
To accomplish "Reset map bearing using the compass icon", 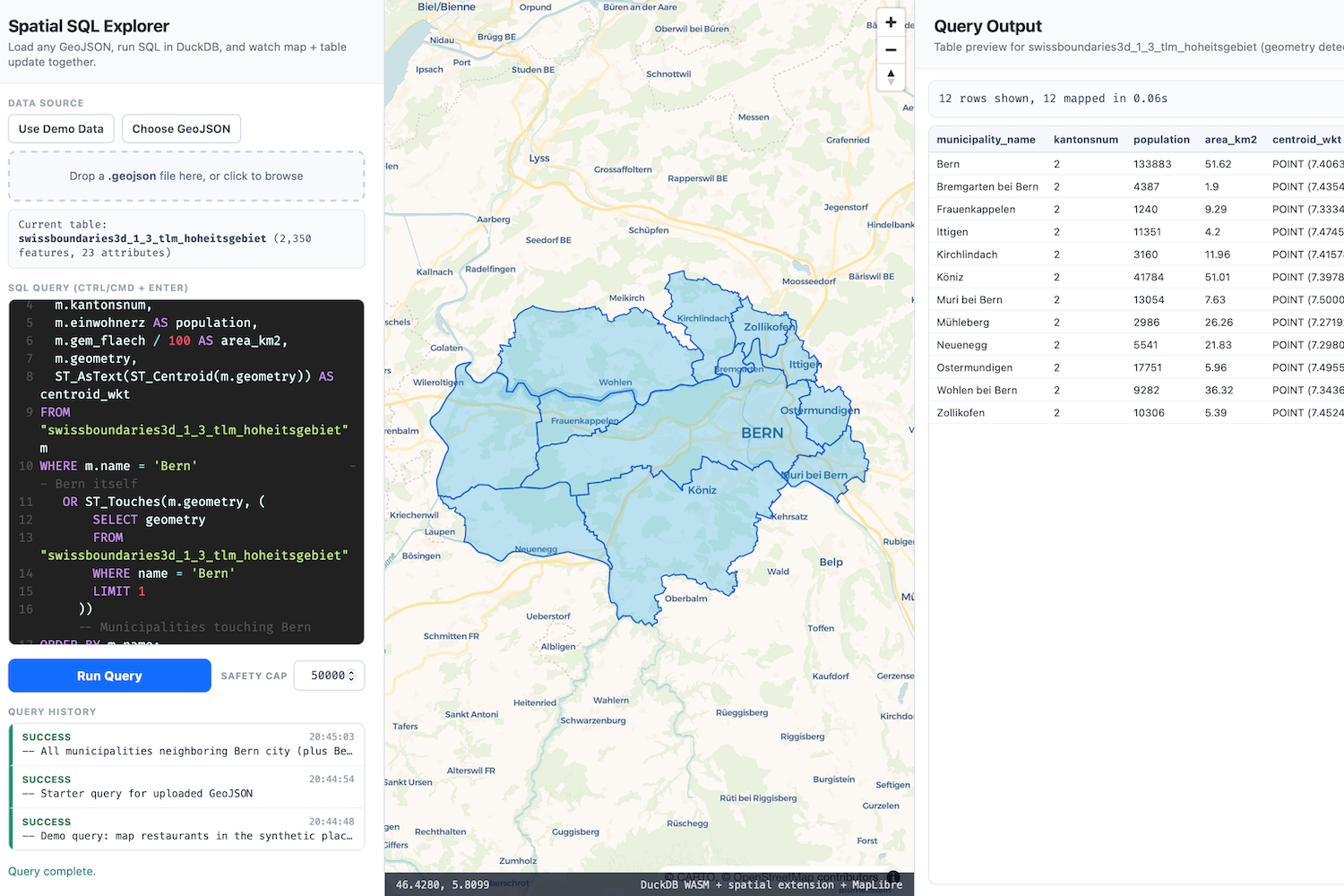I will click(891, 78).
